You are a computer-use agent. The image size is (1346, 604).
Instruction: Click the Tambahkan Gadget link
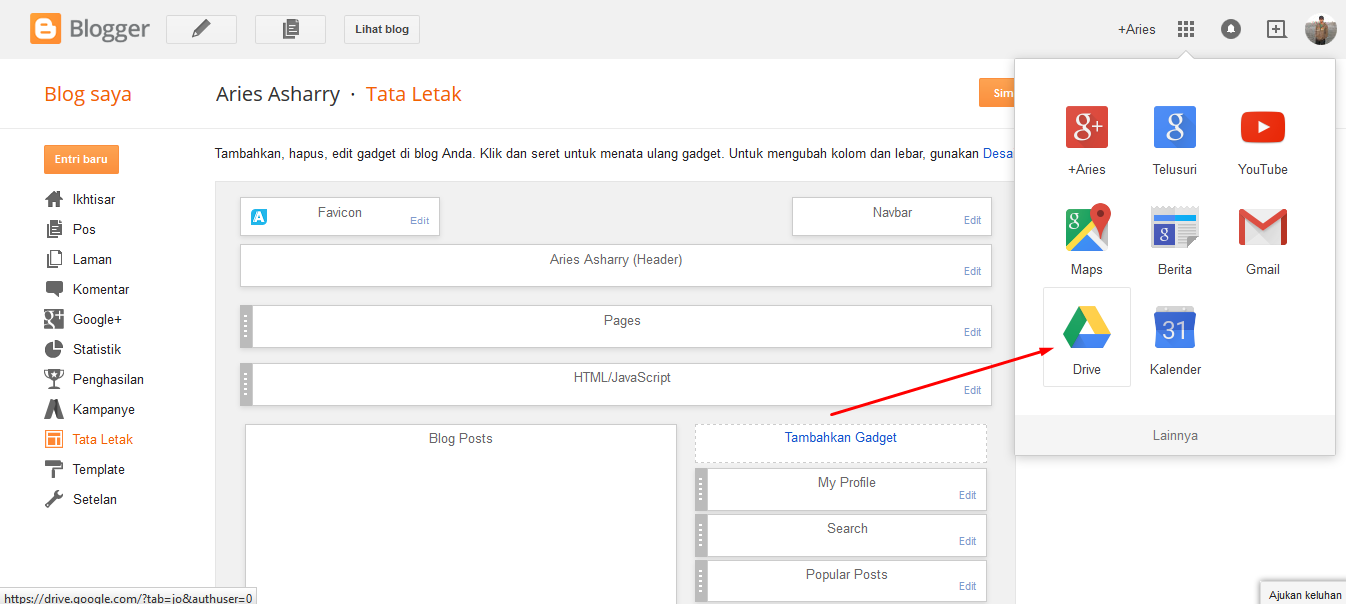point(841,437)
